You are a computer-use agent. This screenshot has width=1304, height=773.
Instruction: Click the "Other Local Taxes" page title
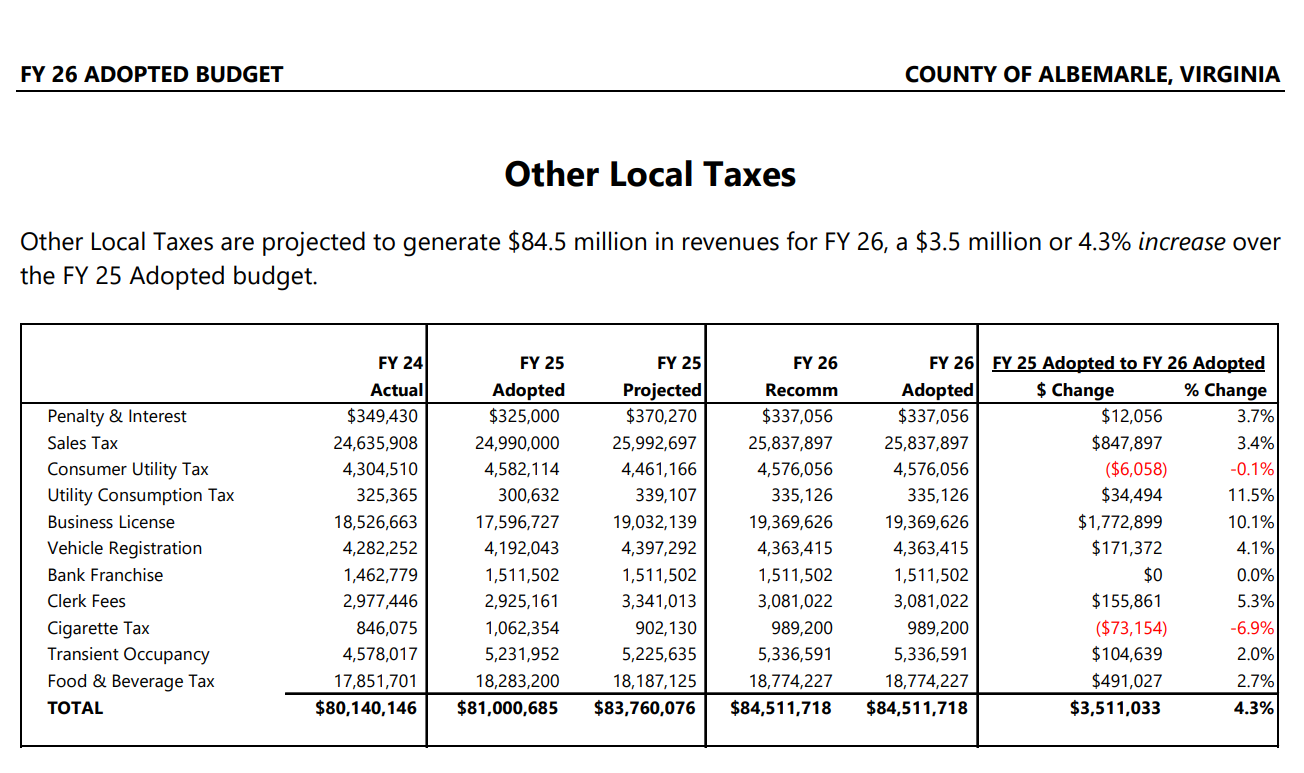click(x=650, y=174)
